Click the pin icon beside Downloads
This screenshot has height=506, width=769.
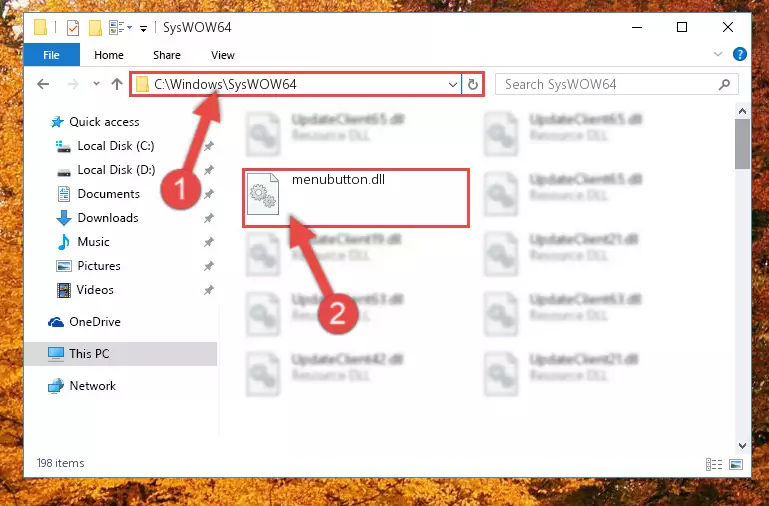(x=209, y=218)
